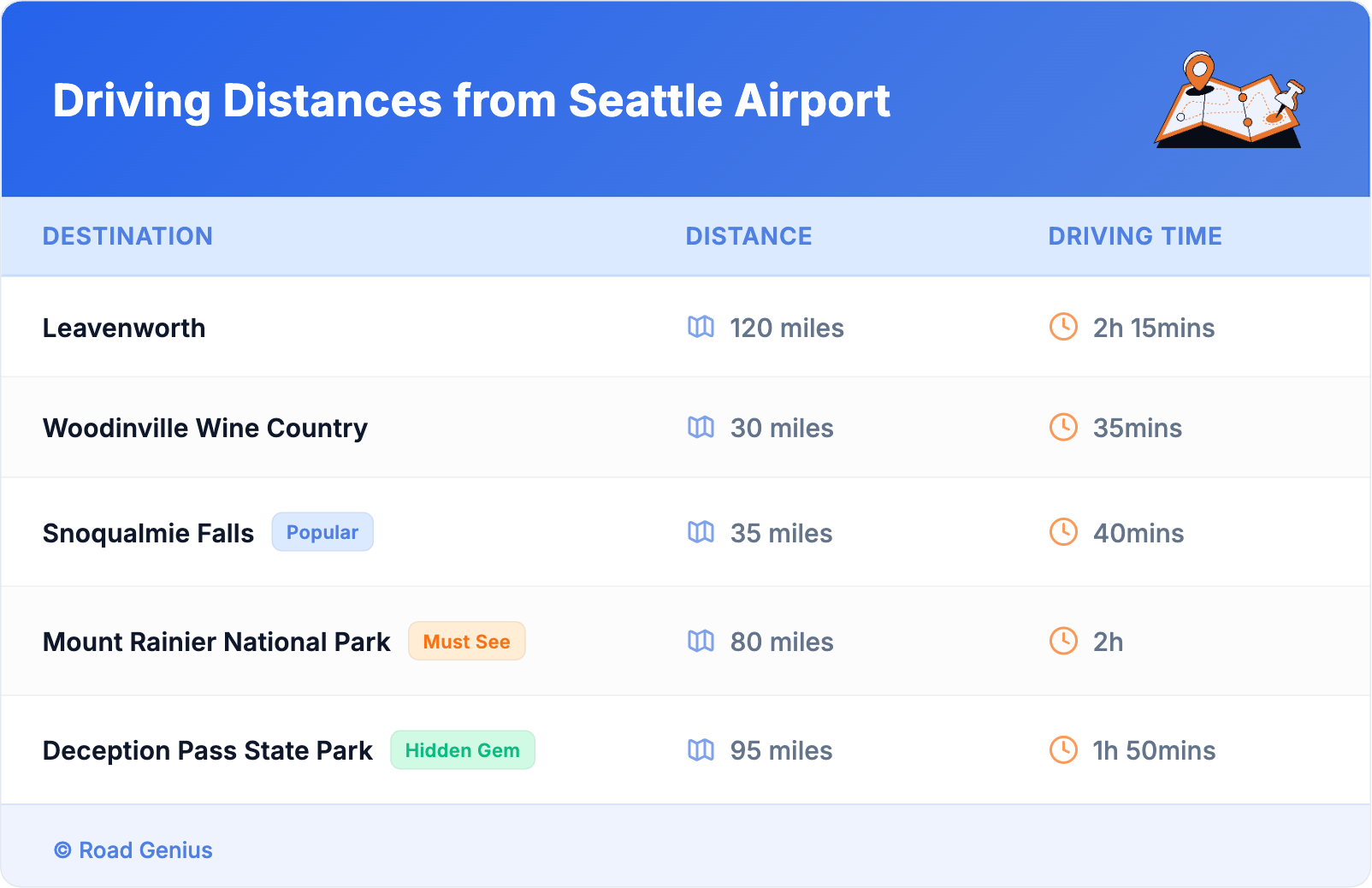Click the Distance column header
Screen dimensions: 1372x888
click(748, 236)
